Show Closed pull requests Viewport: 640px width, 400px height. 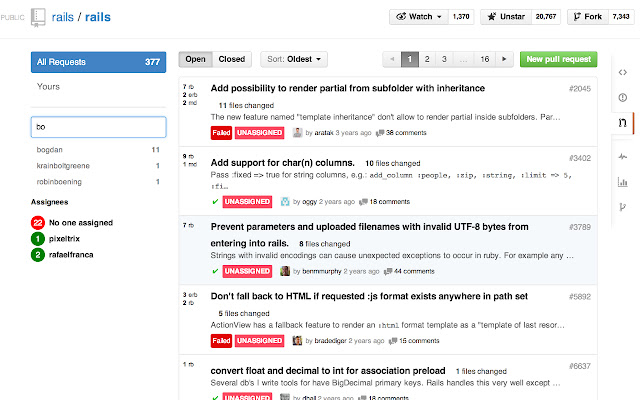232,60
